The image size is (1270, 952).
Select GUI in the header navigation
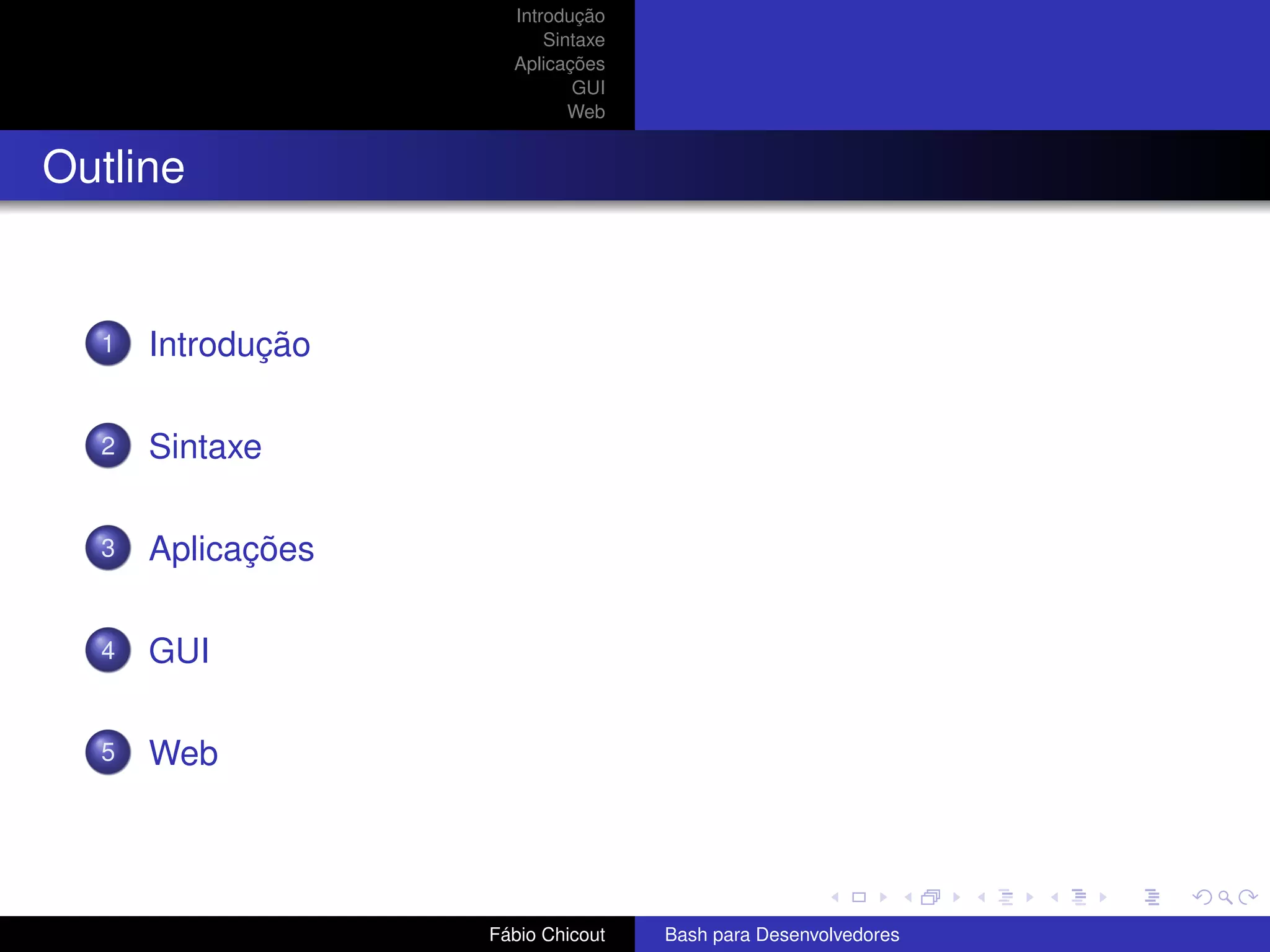point(588,88)
